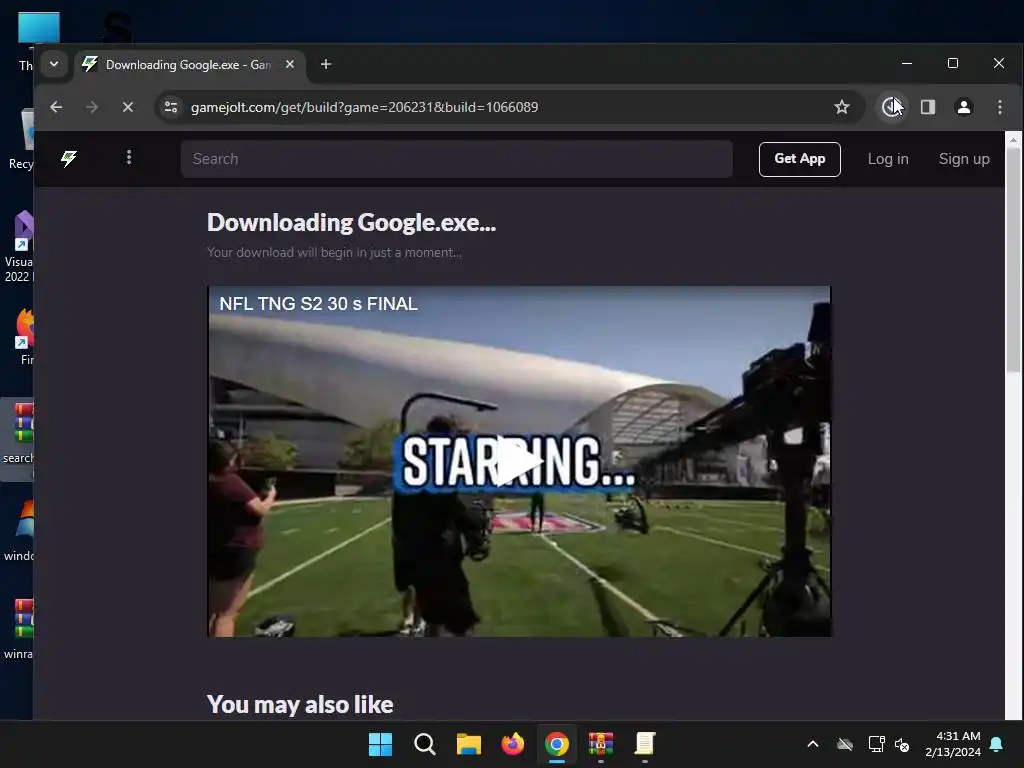This screenshot has height=768, width=1024.
Task: Open a new Chrome tab
Action: 326,64
